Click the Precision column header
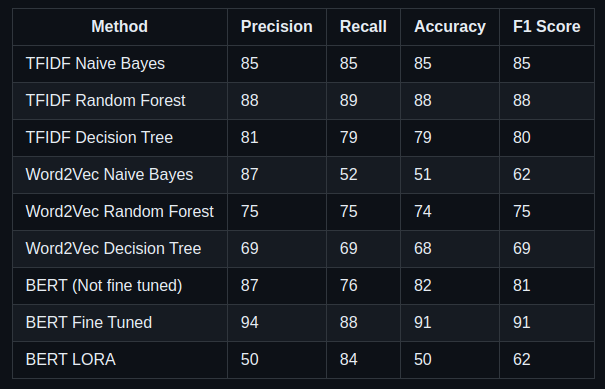The image size is (605, 389). pyautogui.click(x=277, y=27)
